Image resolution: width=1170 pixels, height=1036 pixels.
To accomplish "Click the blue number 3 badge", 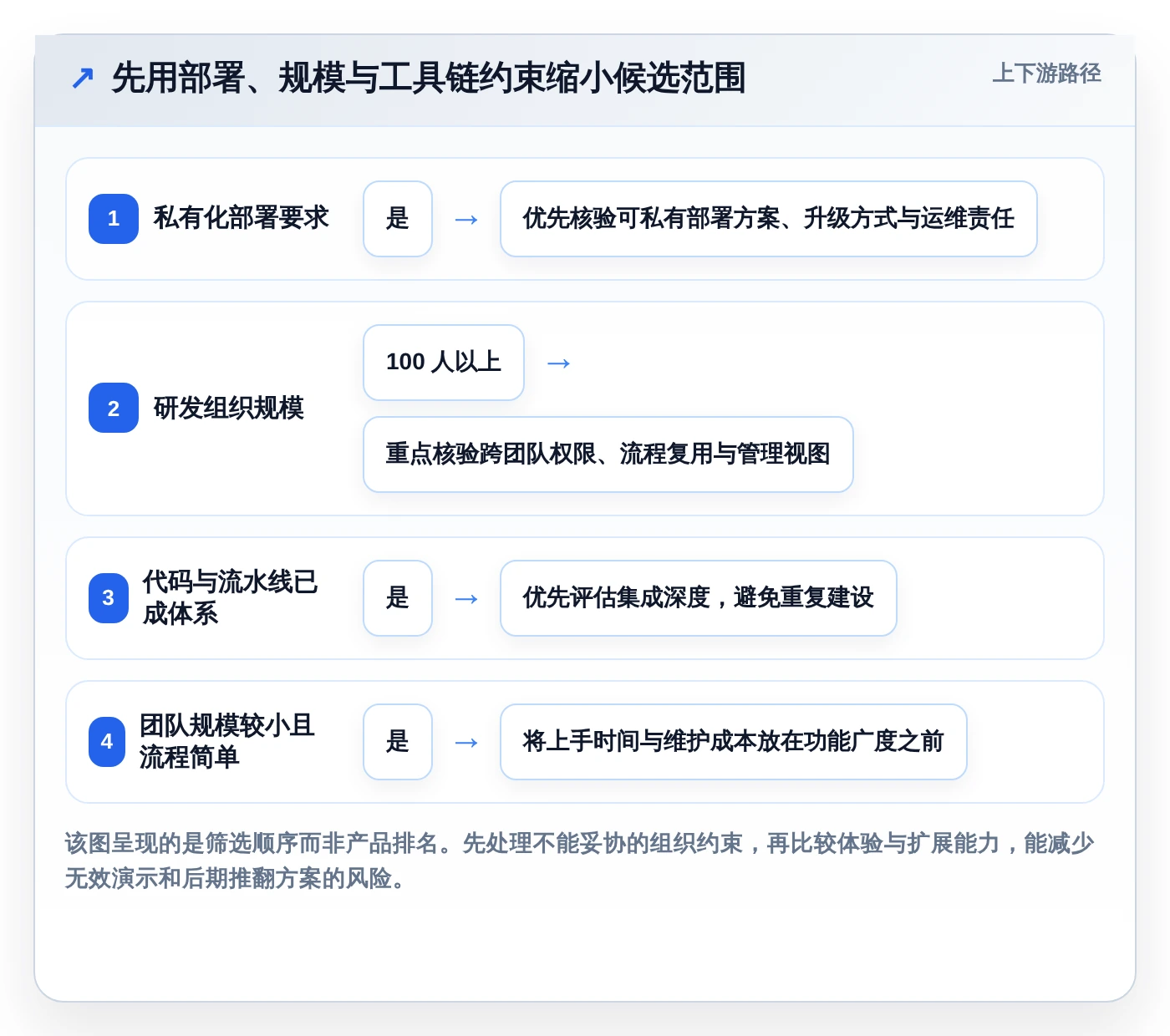I will coord(109,598).
